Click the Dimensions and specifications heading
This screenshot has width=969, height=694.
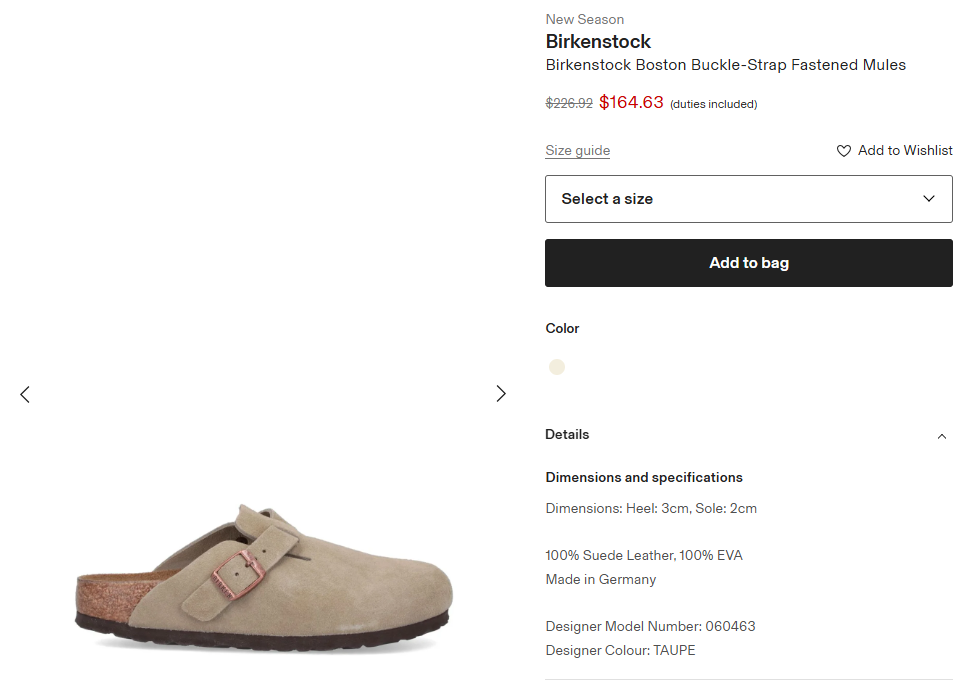click(643, 478)
